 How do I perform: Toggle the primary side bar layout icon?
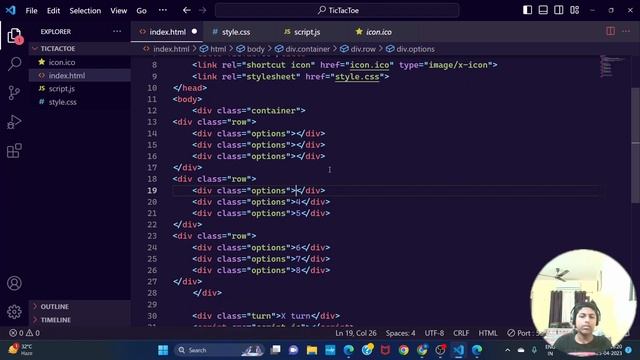click(x=527, y=10)
